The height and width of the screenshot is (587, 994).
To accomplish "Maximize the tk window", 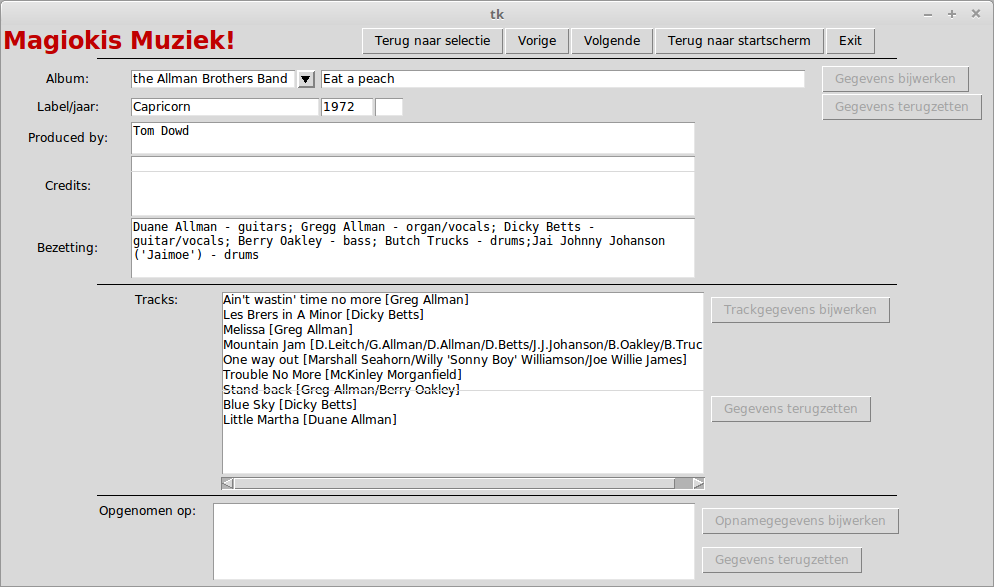I will (952, 14).
